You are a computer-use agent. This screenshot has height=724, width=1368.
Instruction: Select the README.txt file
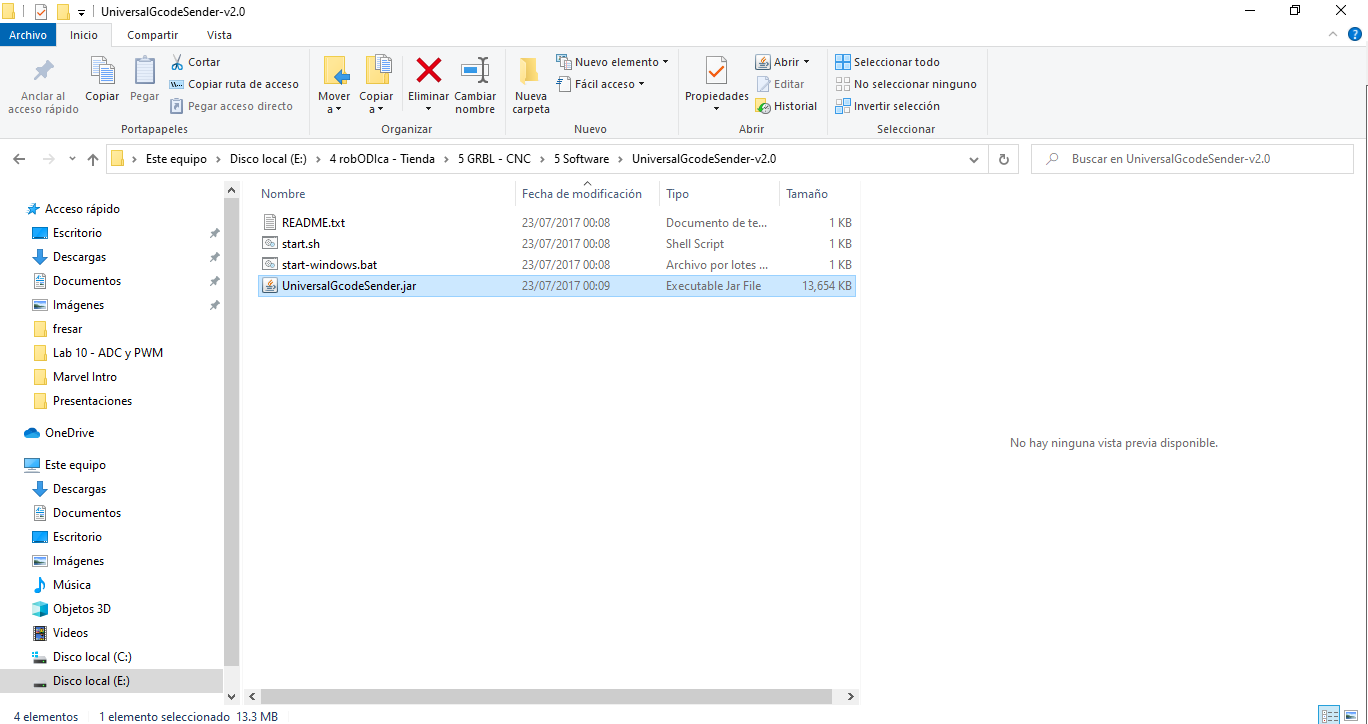(557, 223)
